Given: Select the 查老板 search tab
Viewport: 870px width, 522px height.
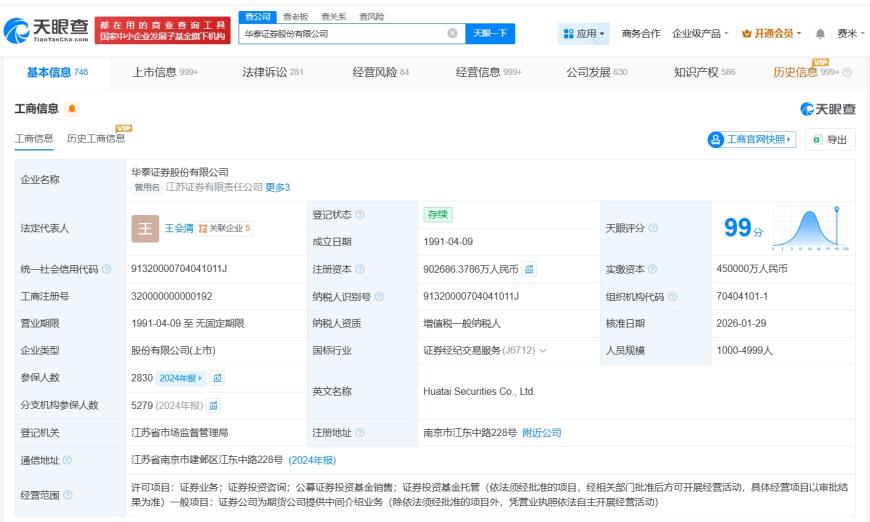Looking at the screenshot, I should [x=295, y=16].
